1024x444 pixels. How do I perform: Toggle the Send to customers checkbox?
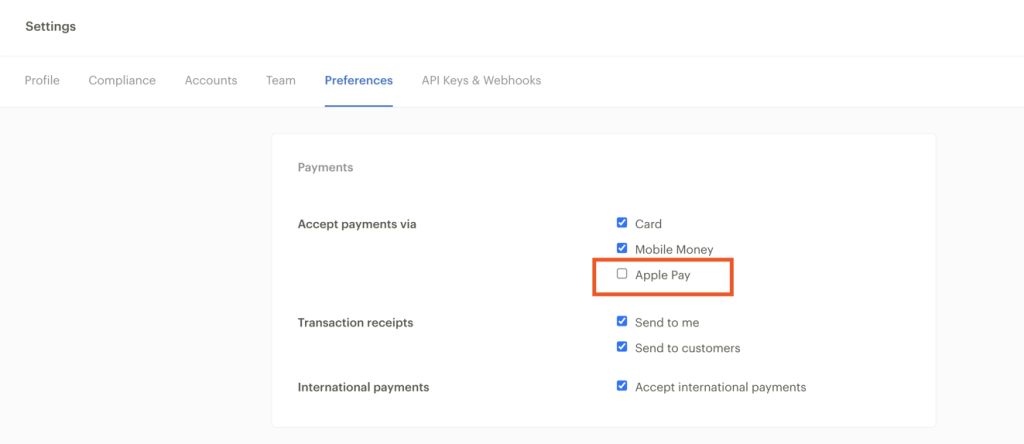coord(622,347)
